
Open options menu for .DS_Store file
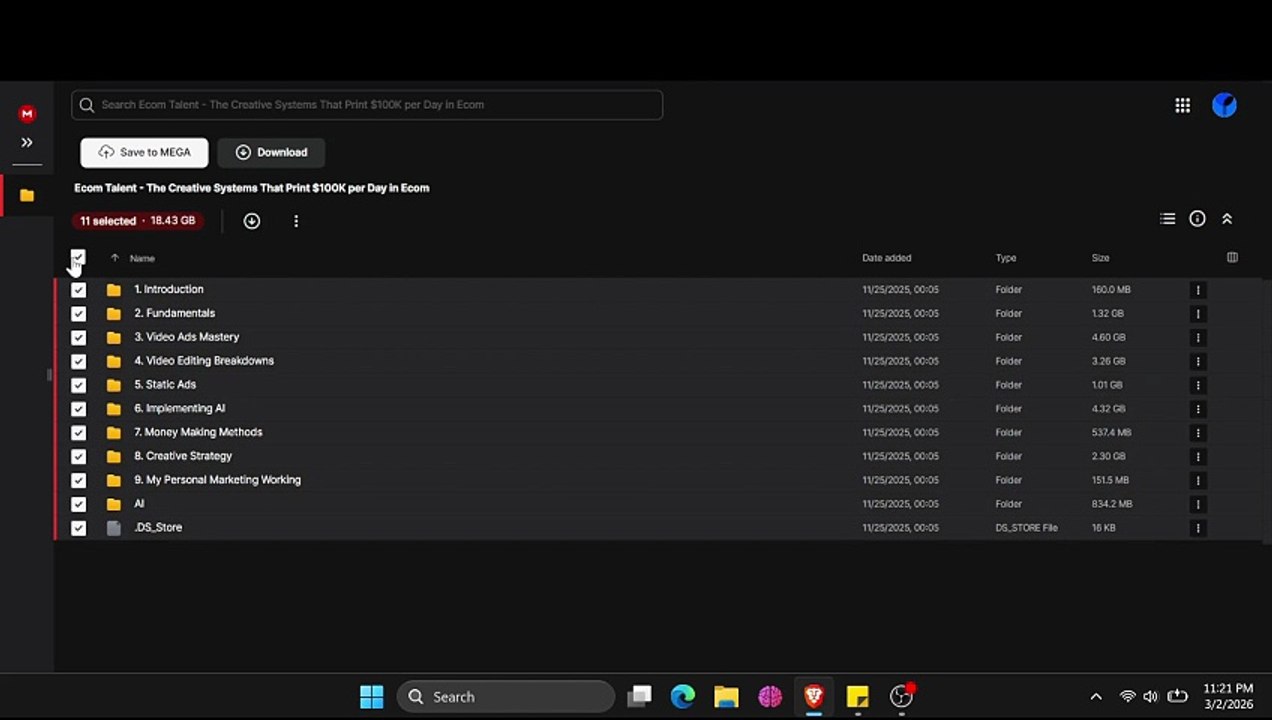[x=1198, y=528]
